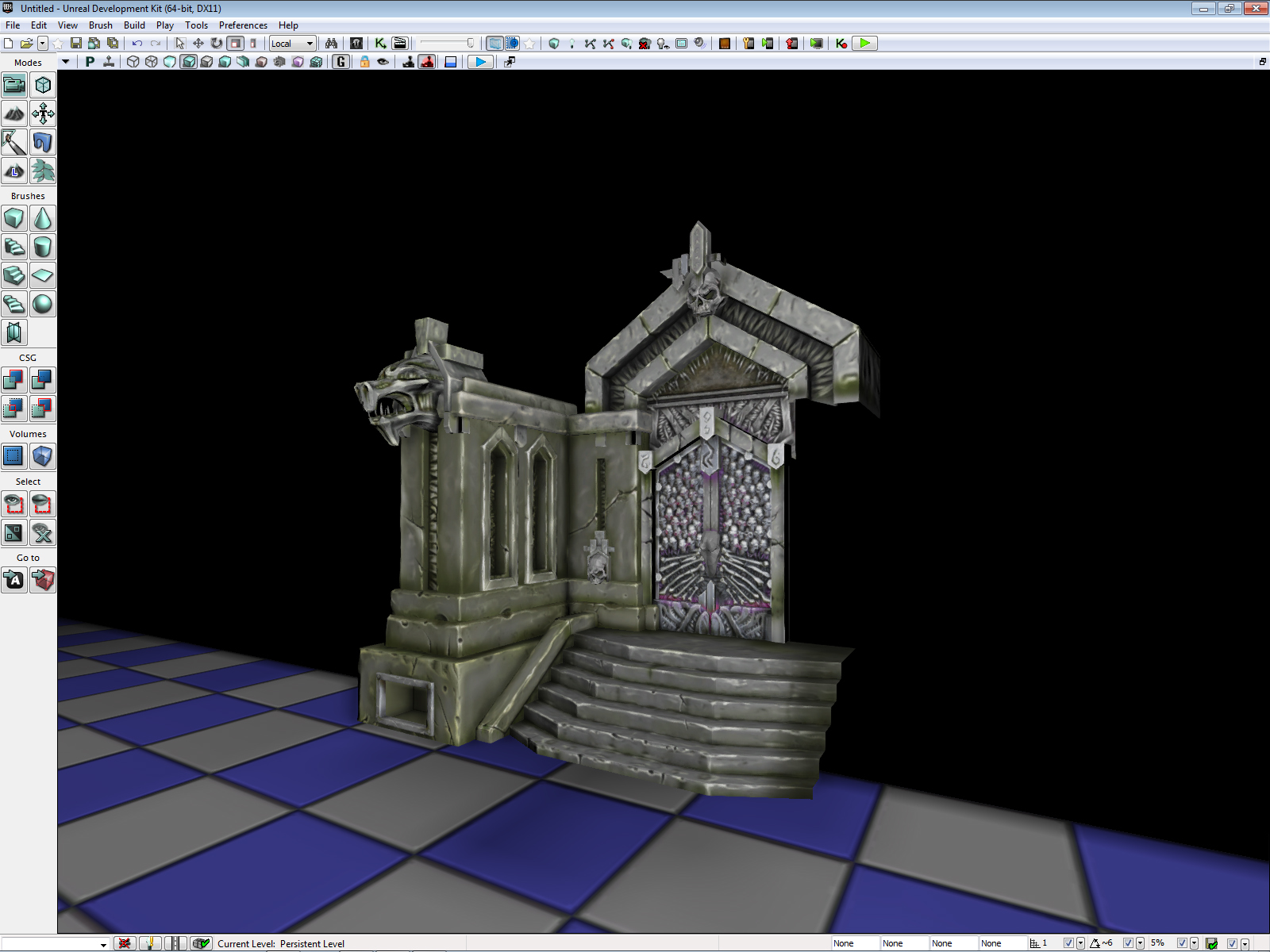
Task: Toggle scale snapping checkbox beside 5%
Action: point(1182,943)
